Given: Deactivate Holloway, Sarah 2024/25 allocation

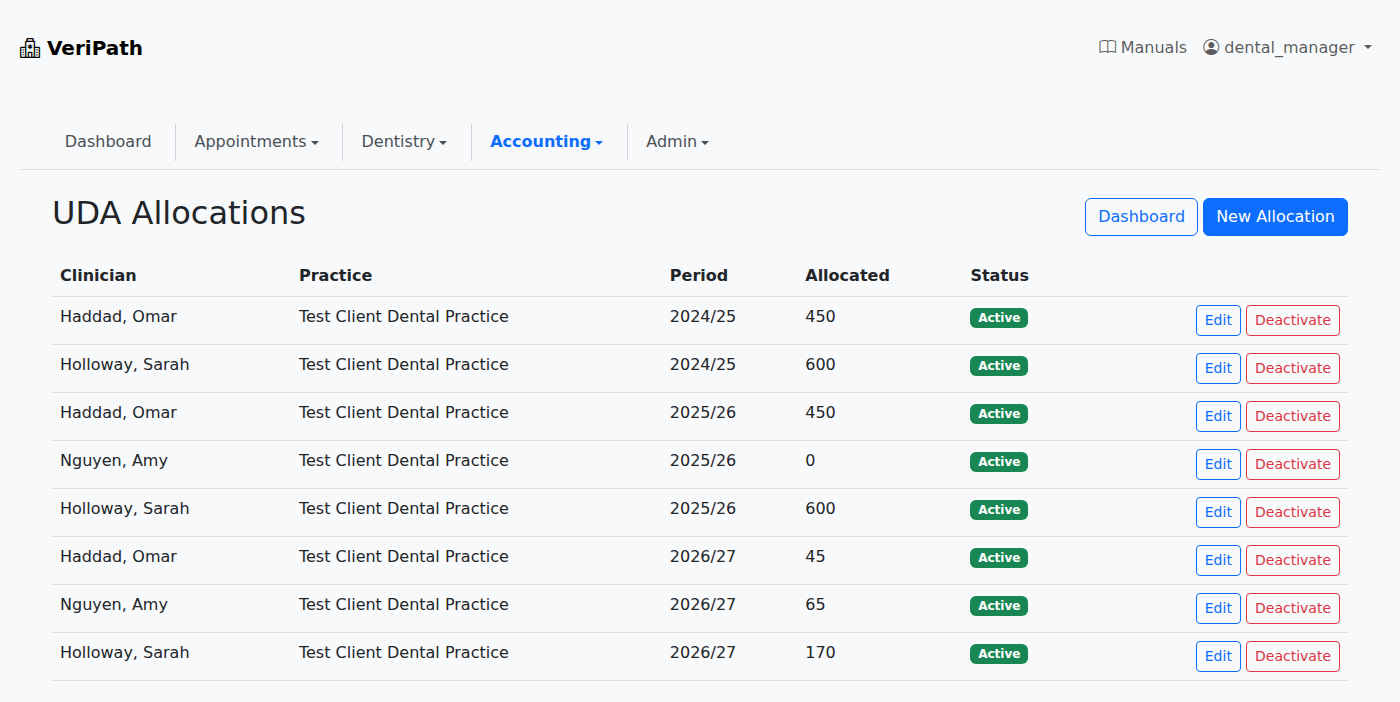Looking at the screenshot, I should 1293,368.
